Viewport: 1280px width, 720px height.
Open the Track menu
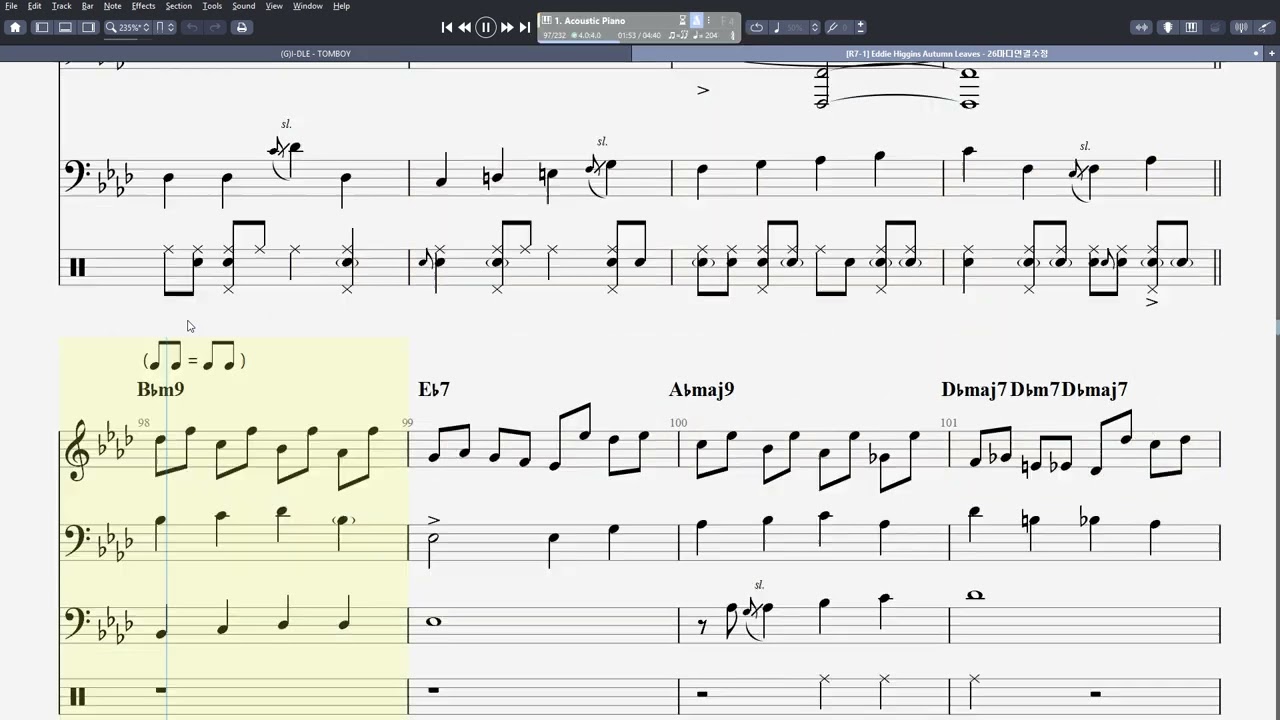pyautogui.click(x=61, y=6)
